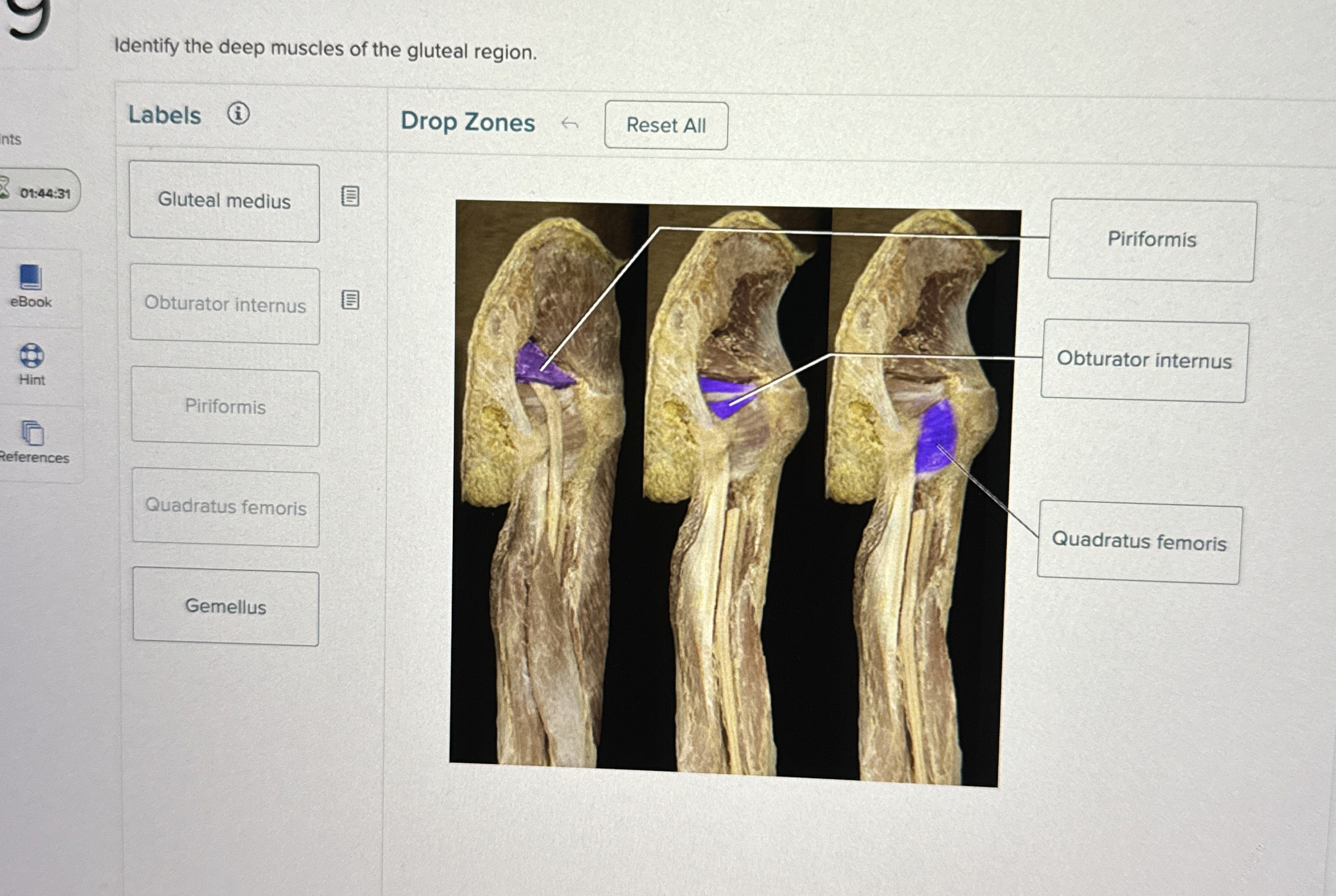
Task: Select the Gluteal medius label
Action: [224, 201]
